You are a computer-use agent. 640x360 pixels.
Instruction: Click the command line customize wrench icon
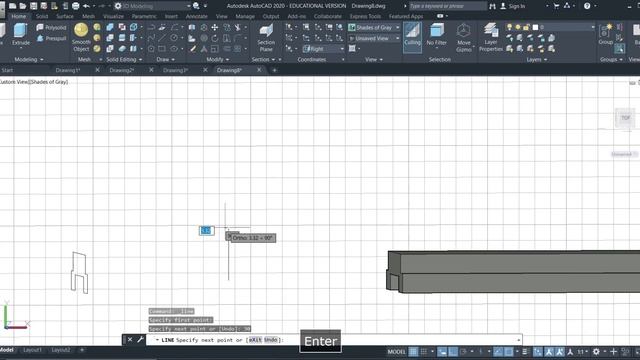(x=140, y=340)
